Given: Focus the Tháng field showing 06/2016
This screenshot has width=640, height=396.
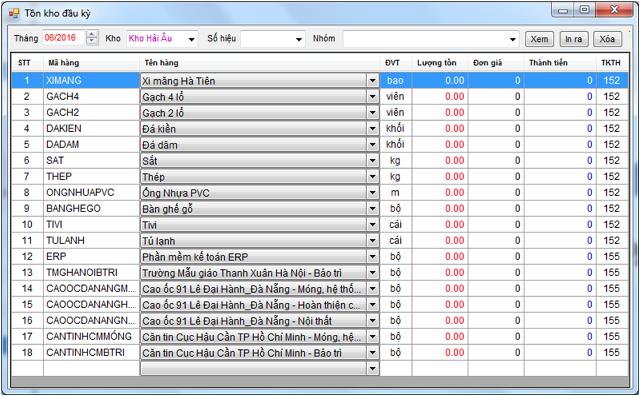Looking at the screenshot, I should click(64, 38).
